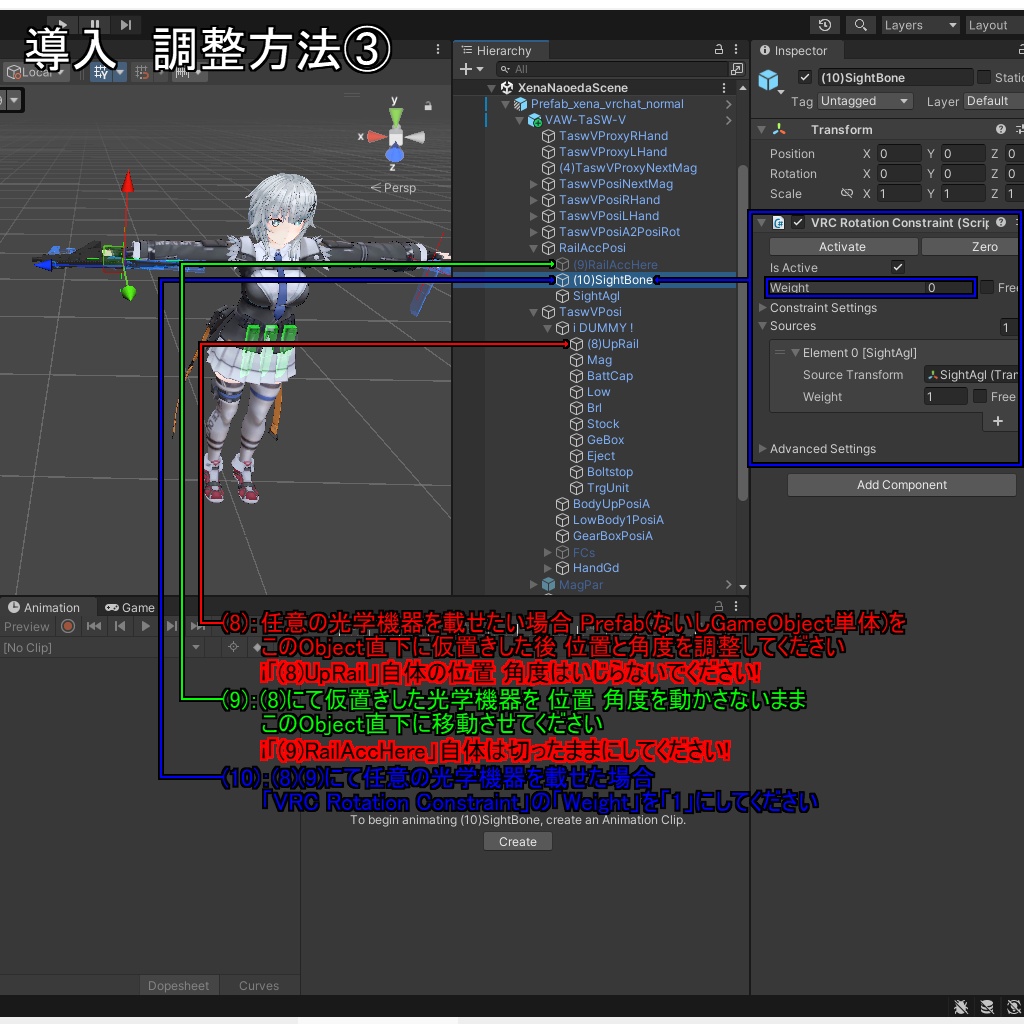Go to next keyframe in Animation
Viewport: 1024px width, 1024px height.
pos(171,626)
